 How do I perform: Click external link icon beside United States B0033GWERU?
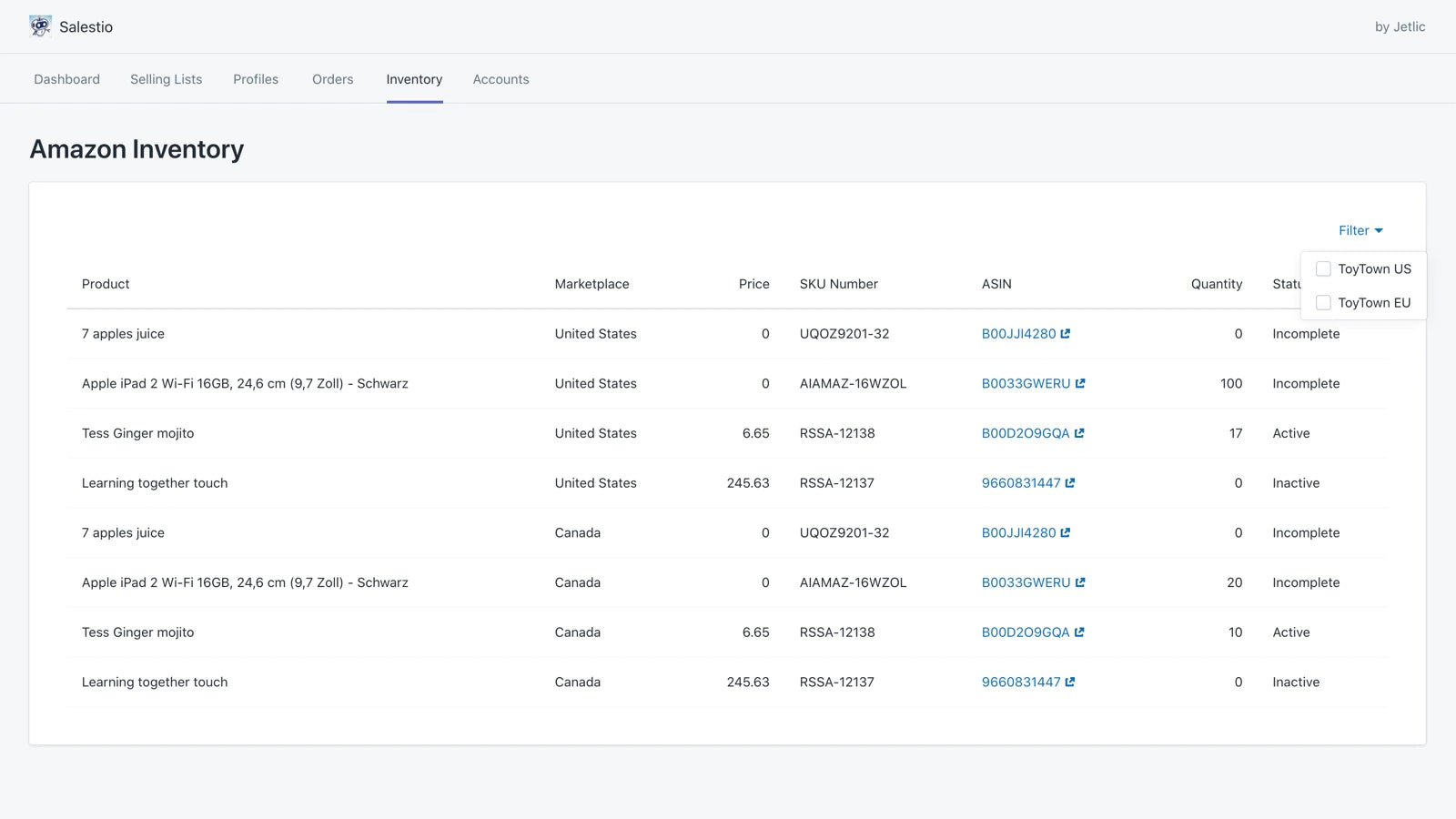(1080, 384)
